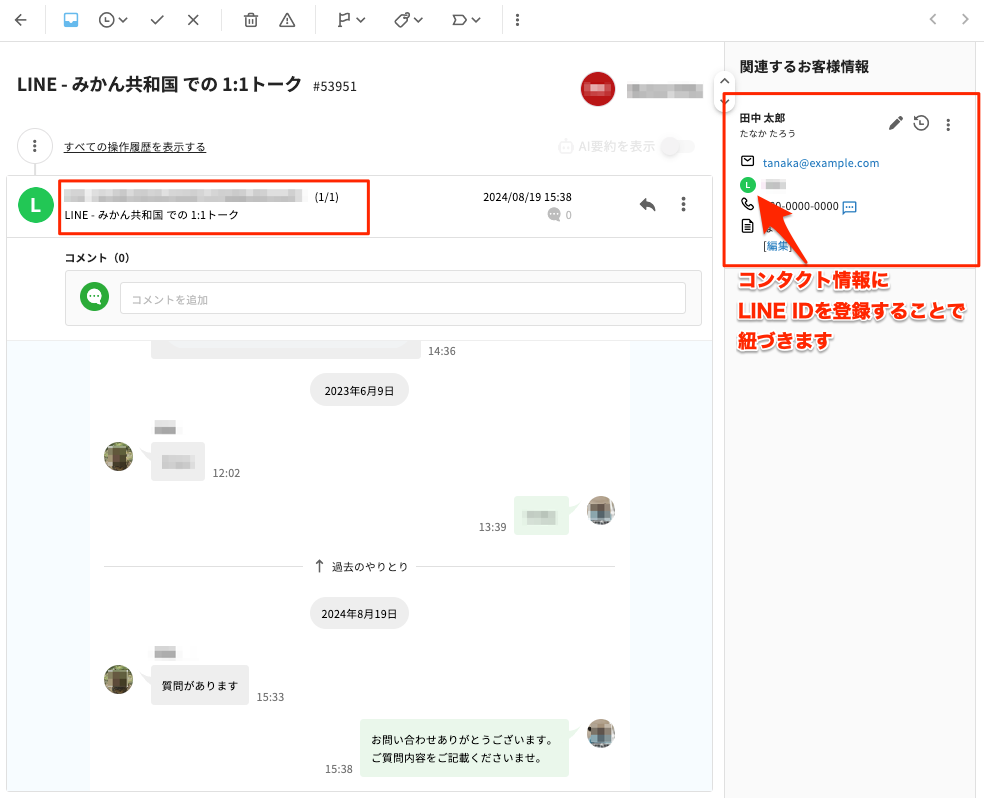Click the 田中 太郎 contact name

762,118
